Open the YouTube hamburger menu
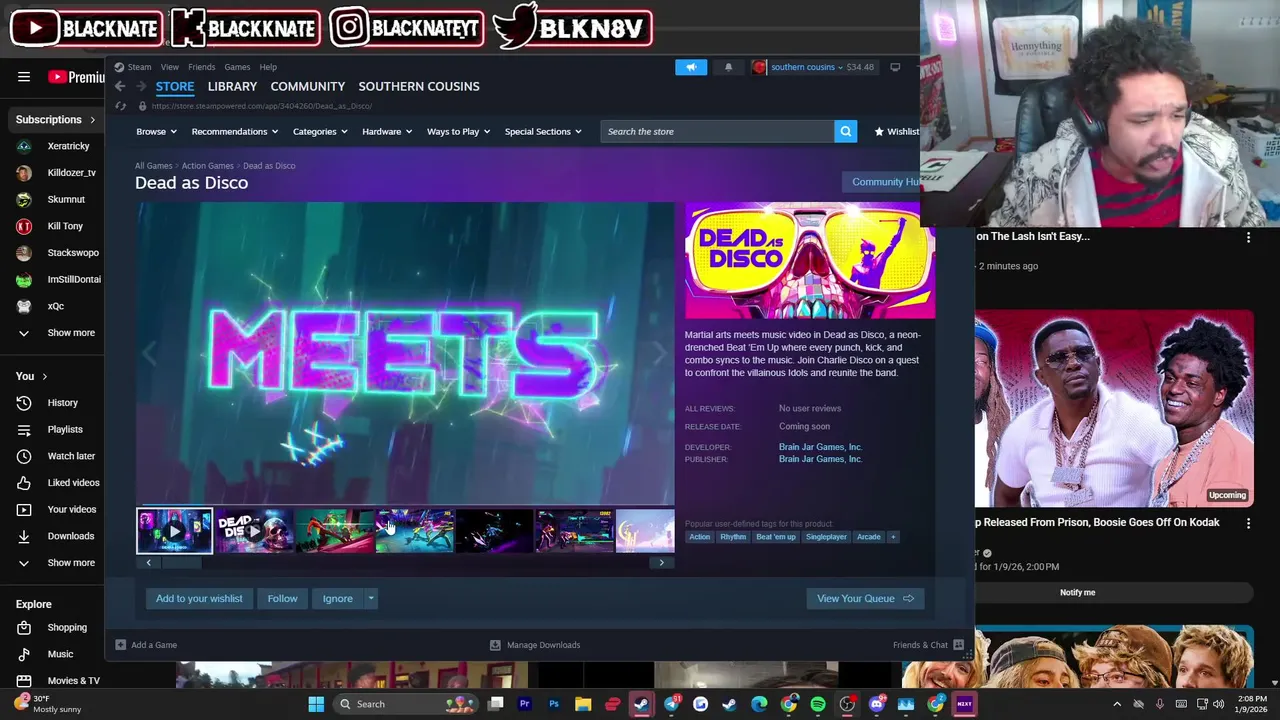 pos(24,77)
